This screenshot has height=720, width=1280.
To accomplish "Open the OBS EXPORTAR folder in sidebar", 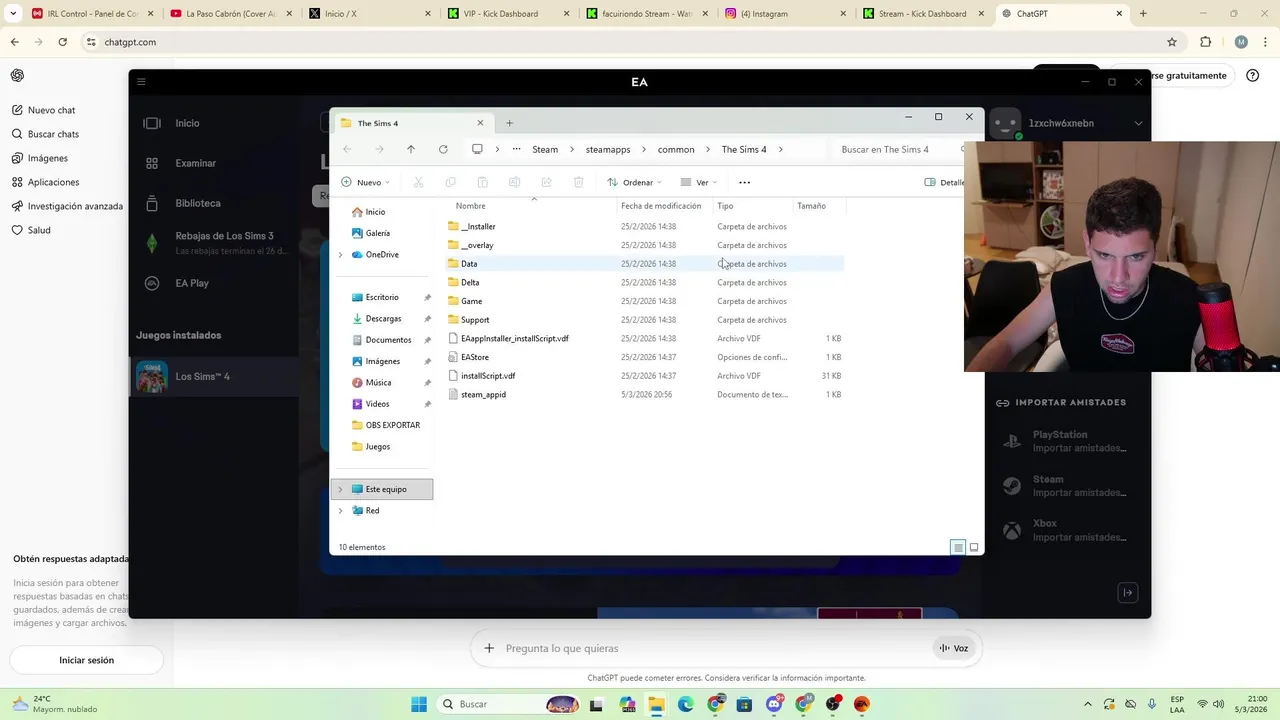I will coord(392,425).
